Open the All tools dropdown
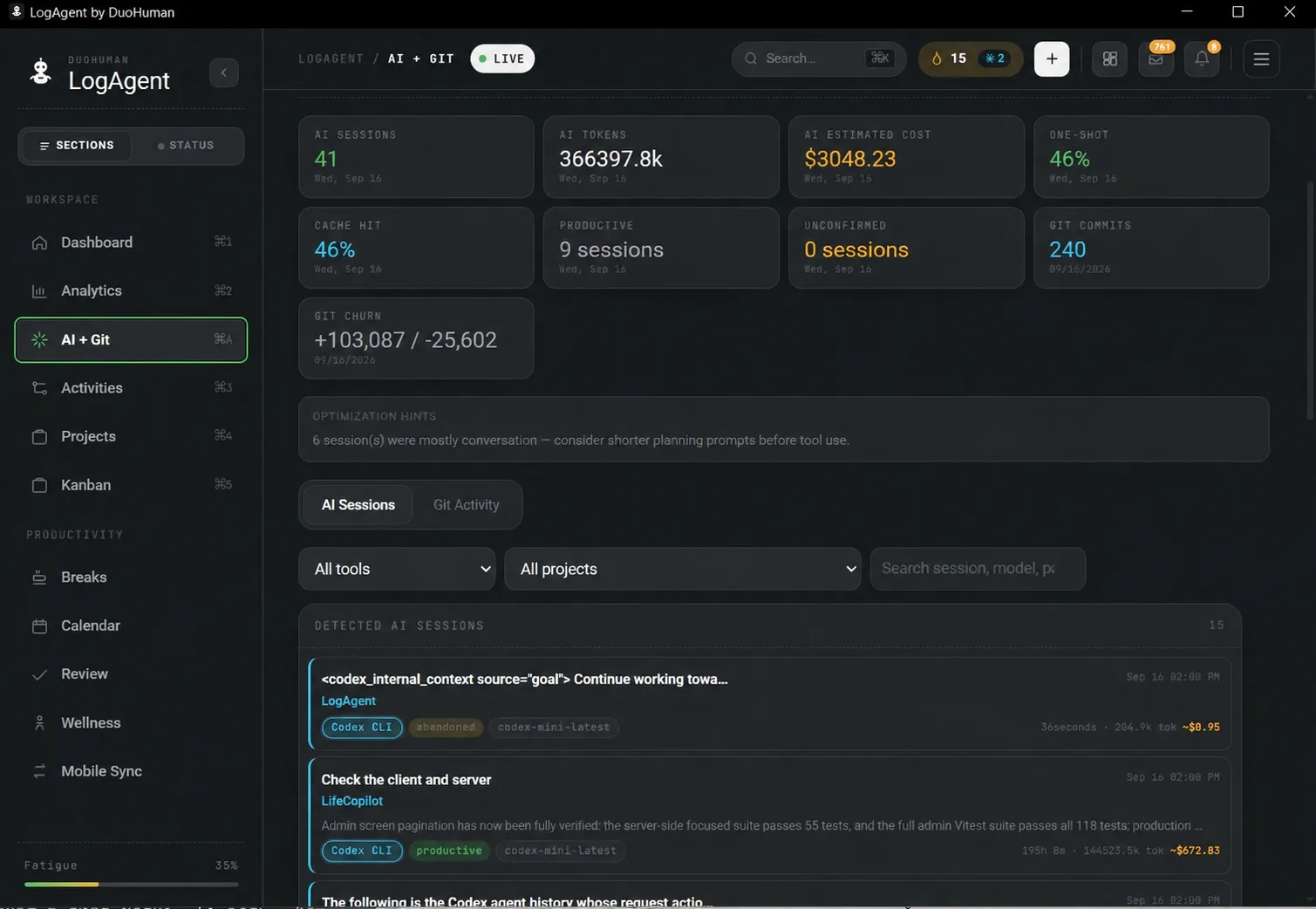1316x909 pixels. pyautogui.click(x=397, y=569)
